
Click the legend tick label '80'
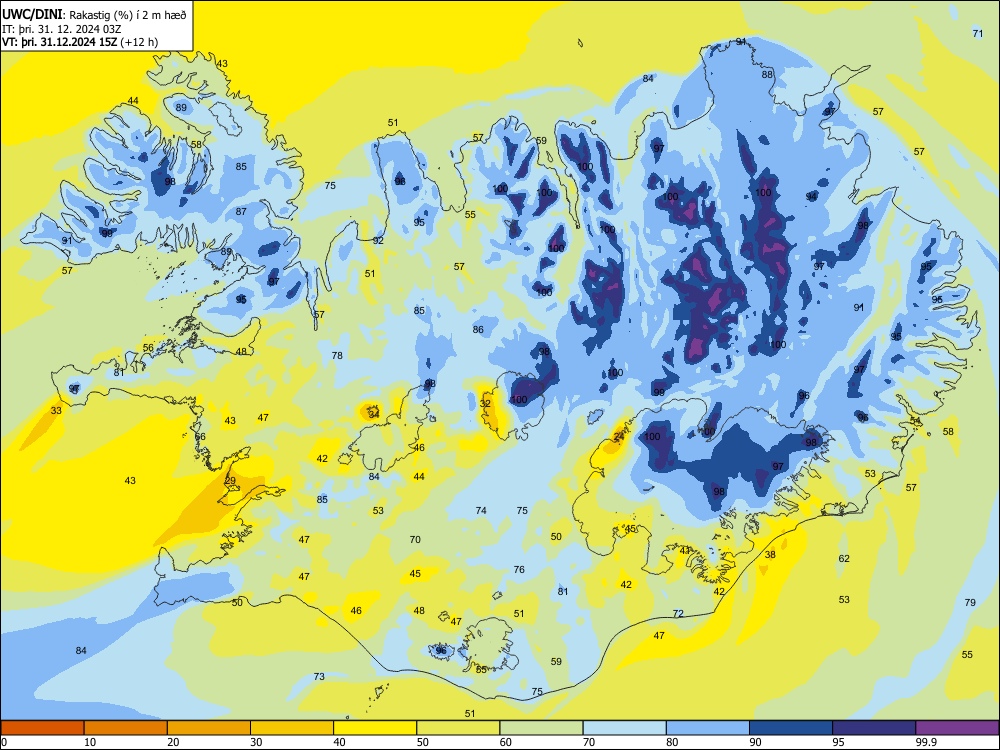click(x=672, y=742)
